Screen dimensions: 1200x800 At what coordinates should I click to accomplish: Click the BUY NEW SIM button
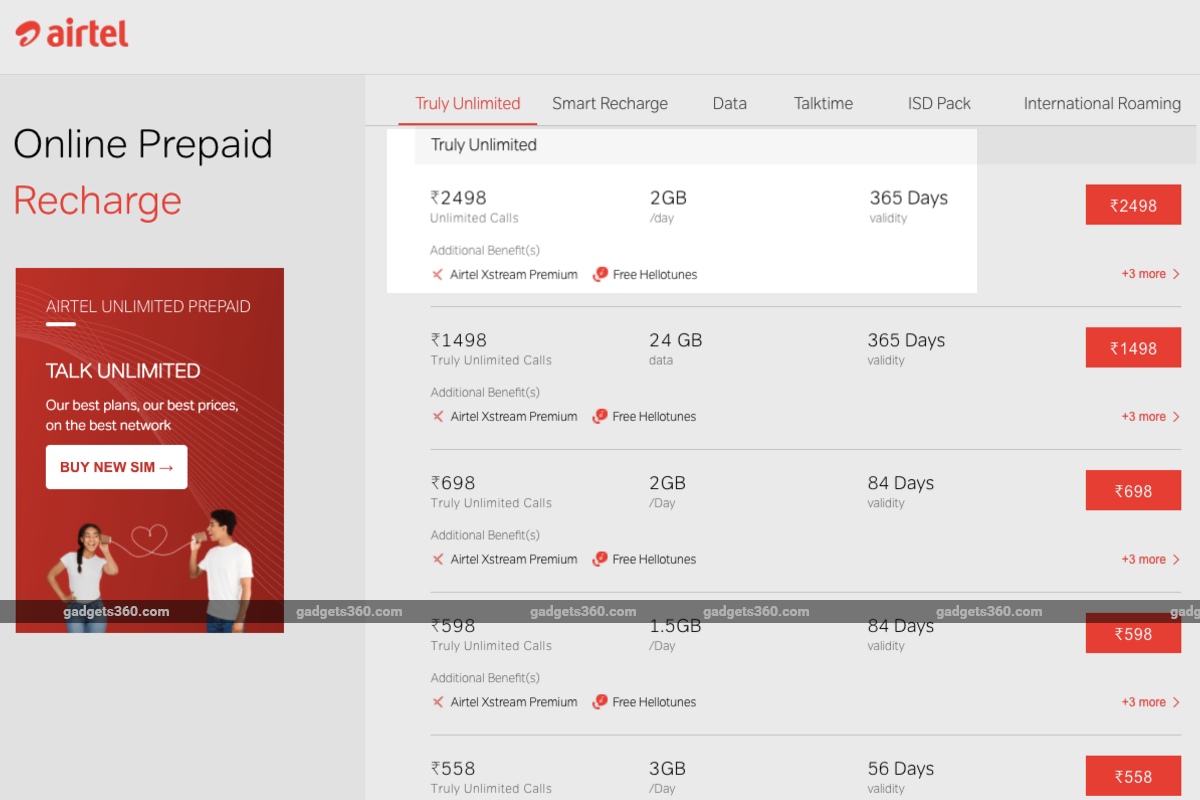pyautogui.click(x=116, y=466)
